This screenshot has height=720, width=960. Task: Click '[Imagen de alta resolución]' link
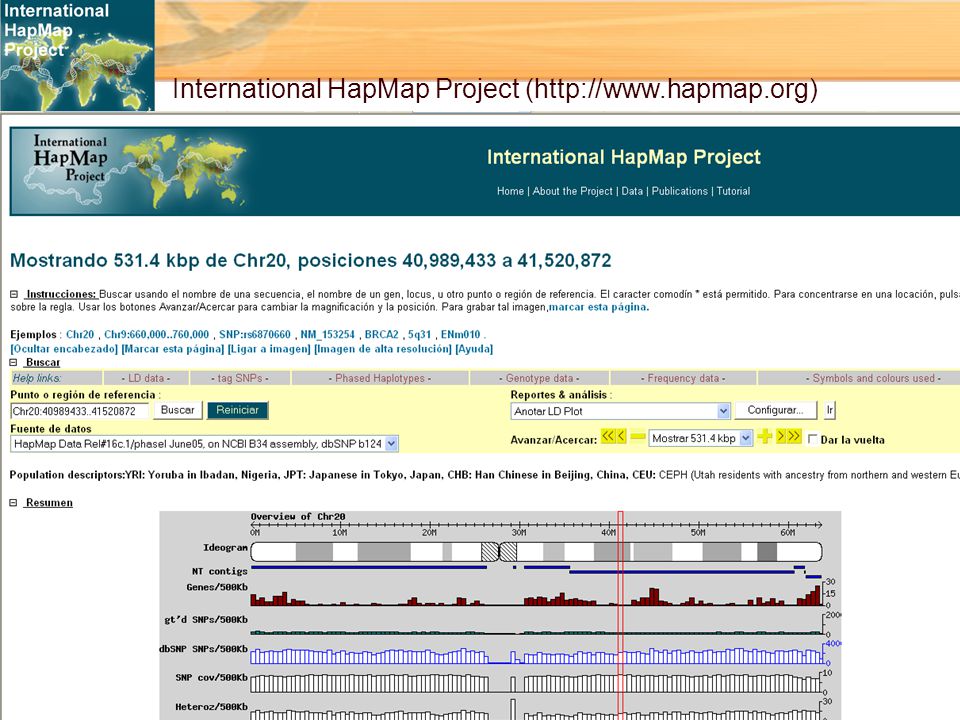click(x=383, y=349)
